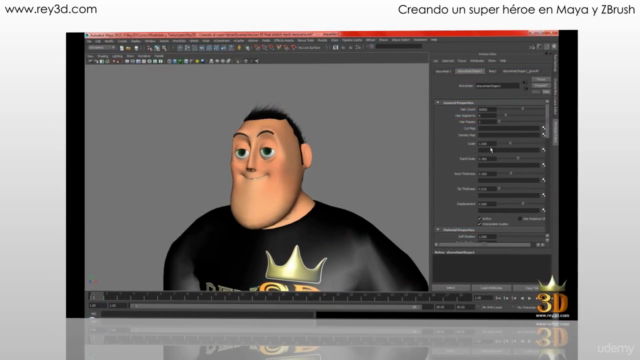Image resolution: width=640 pixels, height=360 pixels.
Task: Toggle wireframe on shaded viewport button
Action: (186, 61)
